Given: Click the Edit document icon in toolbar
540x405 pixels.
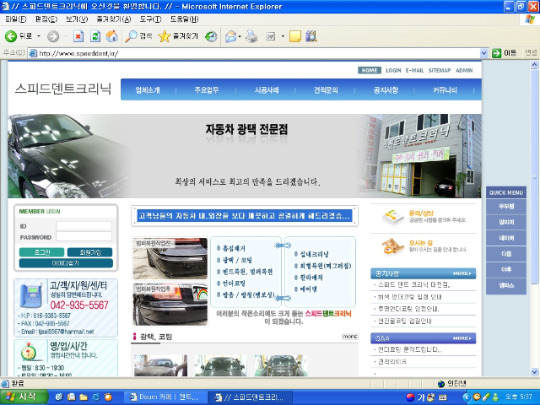Looking at the screenshot, I should [271, 36].
